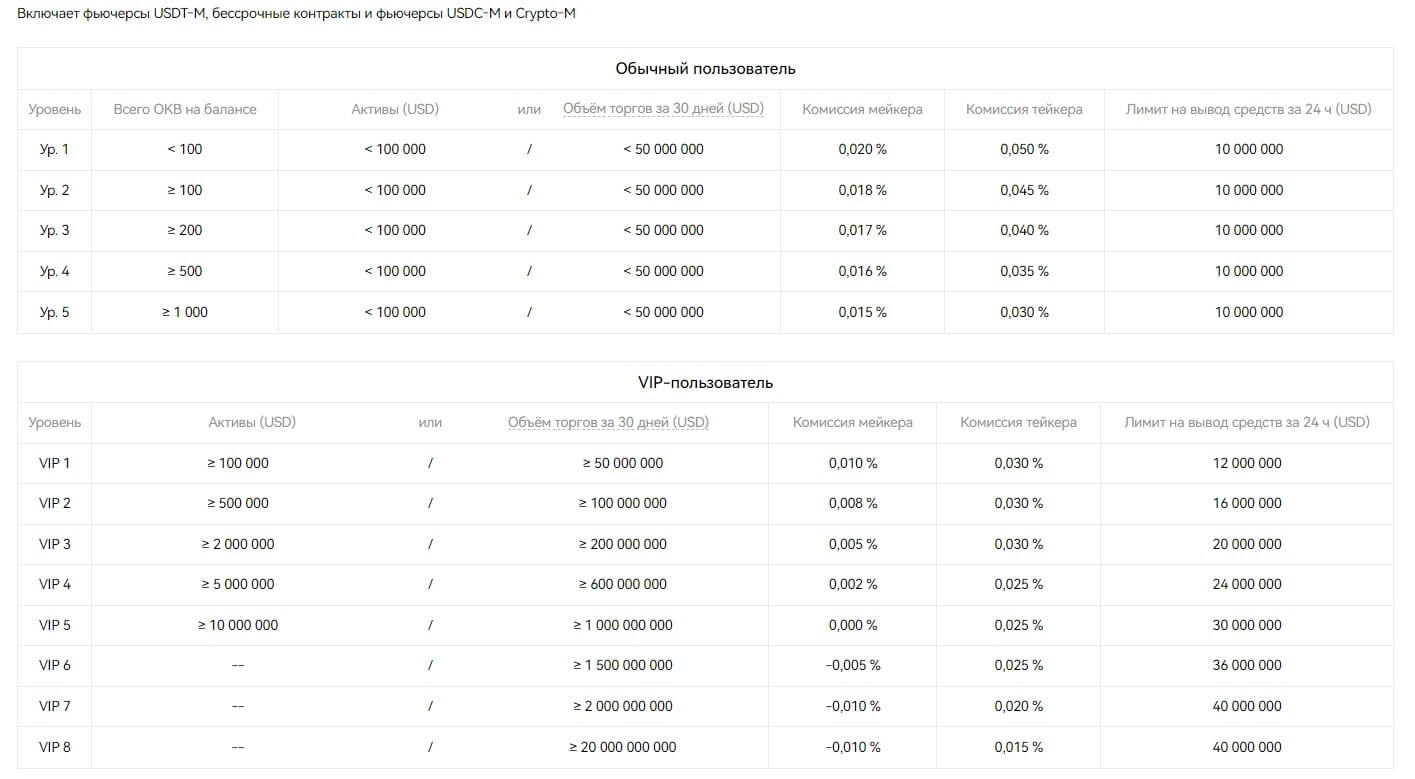The width and height of the screenshot is (1415, 779).
Task: Click the "-0,005 %" maker fee cell
Action: [852, 665]
